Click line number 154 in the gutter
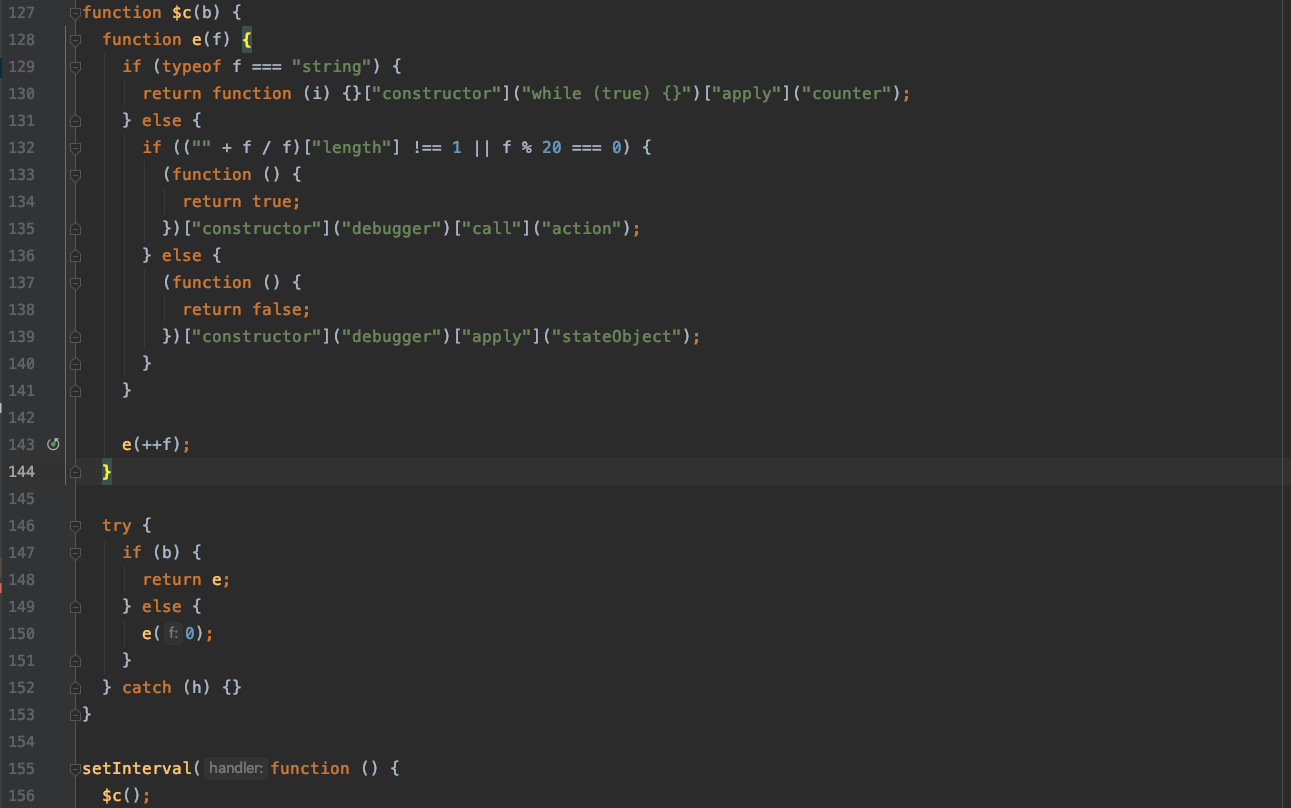The height and width of the screenshot is (808, 1291). [20, 742]
